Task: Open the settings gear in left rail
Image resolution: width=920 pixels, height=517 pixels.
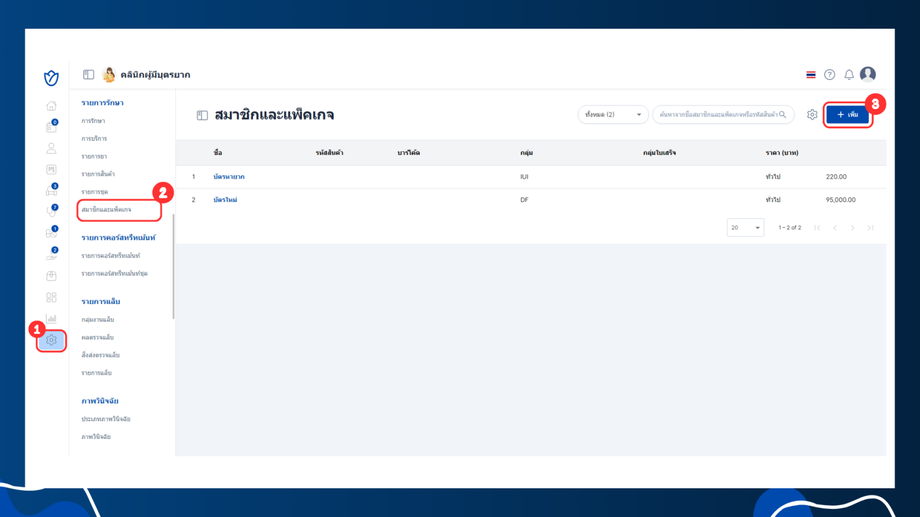Action: click(51, 340)
